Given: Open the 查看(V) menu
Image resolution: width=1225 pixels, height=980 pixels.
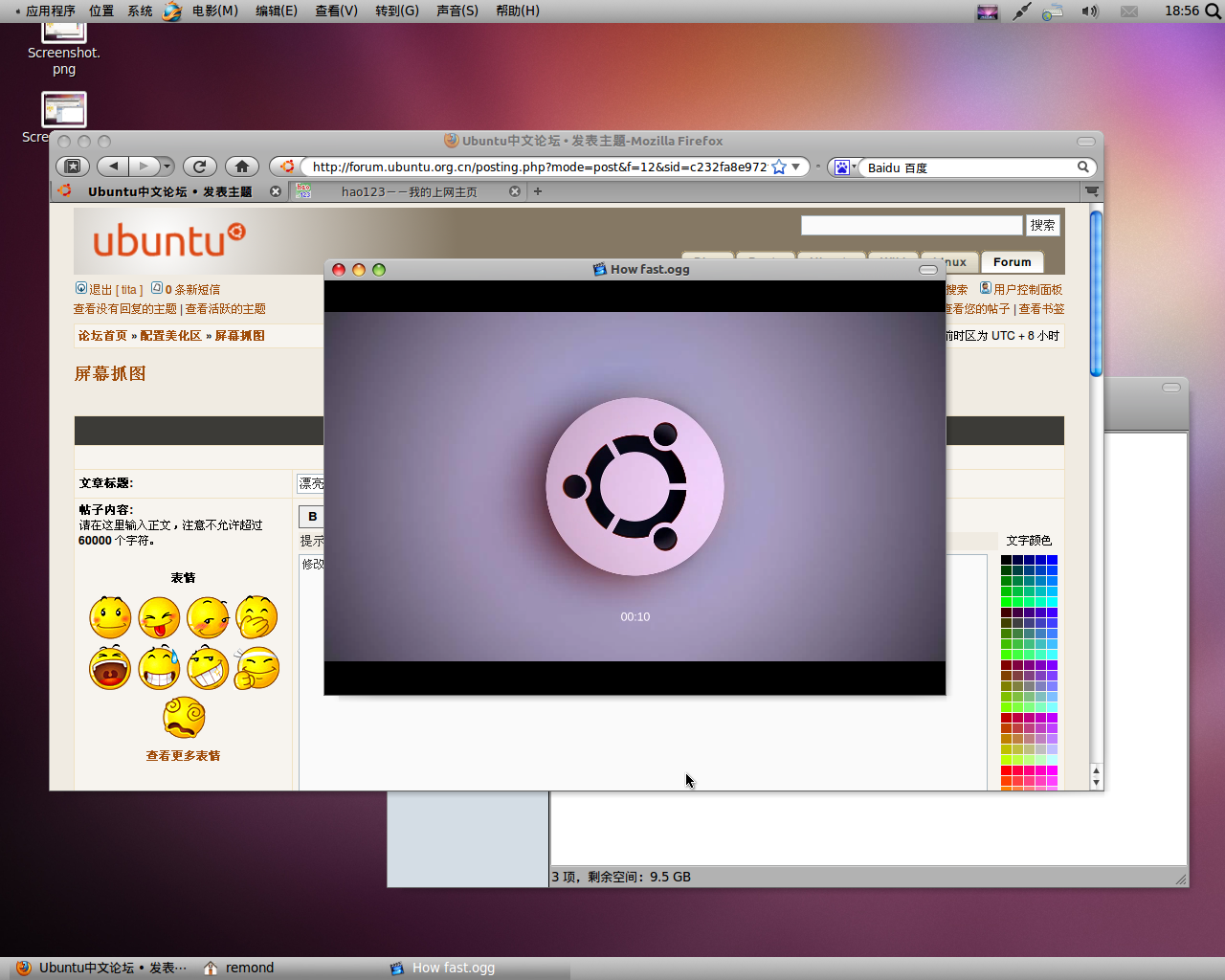Looking at the screenshot, I should pos(336,11).
